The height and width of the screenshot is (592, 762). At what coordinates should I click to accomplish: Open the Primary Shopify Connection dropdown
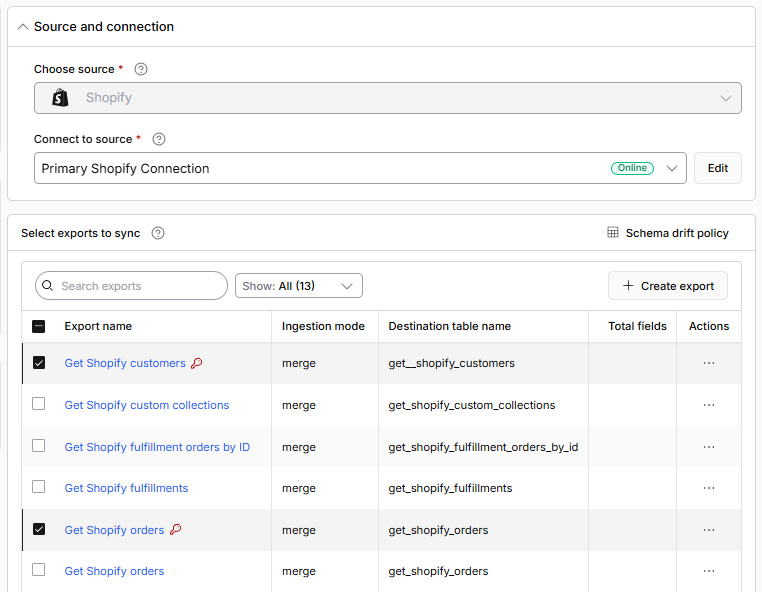click(x=360, y=168)
